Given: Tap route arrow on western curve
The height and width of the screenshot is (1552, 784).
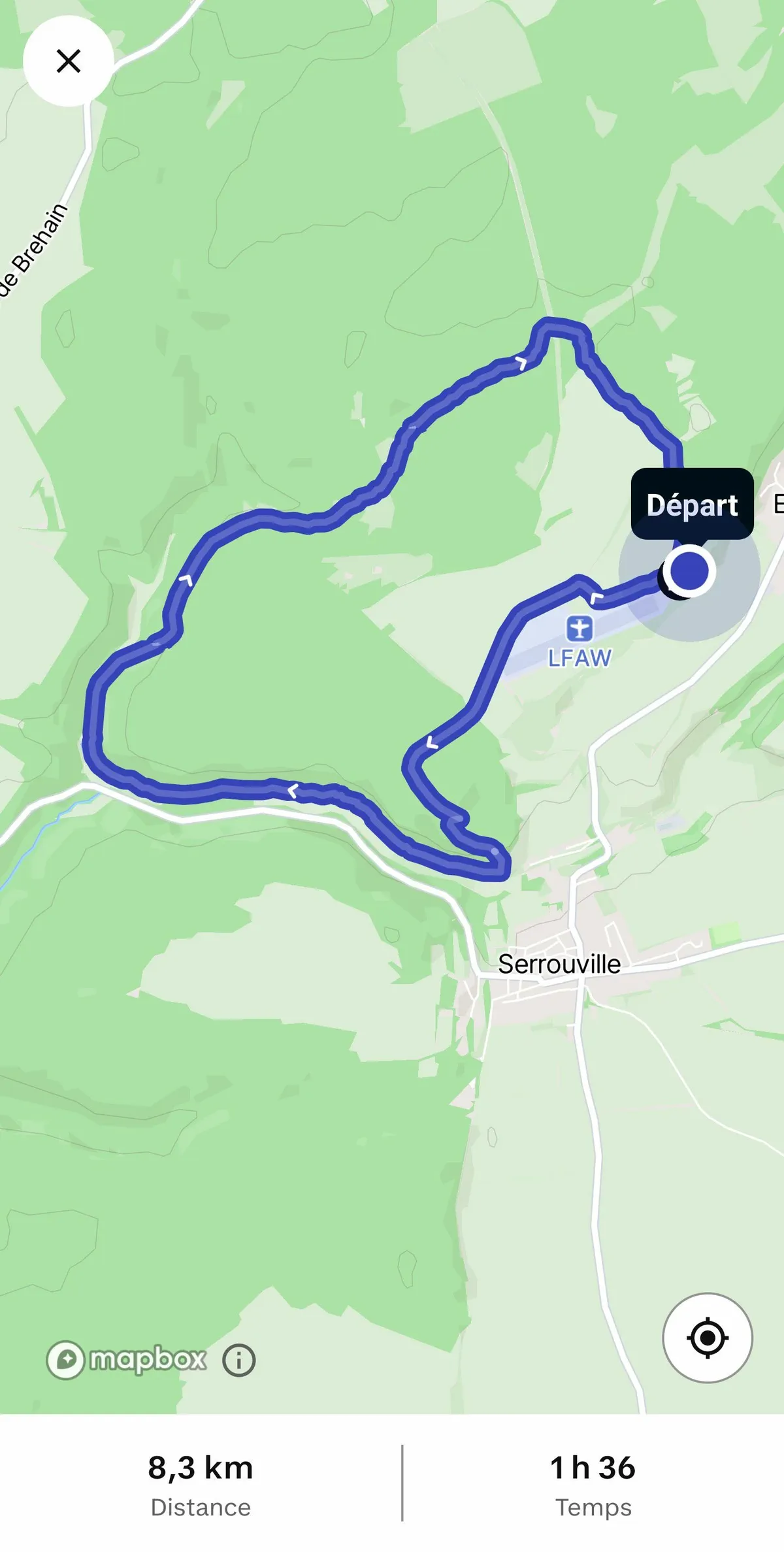Looking at the screenshot, I should tap(186, 579).
